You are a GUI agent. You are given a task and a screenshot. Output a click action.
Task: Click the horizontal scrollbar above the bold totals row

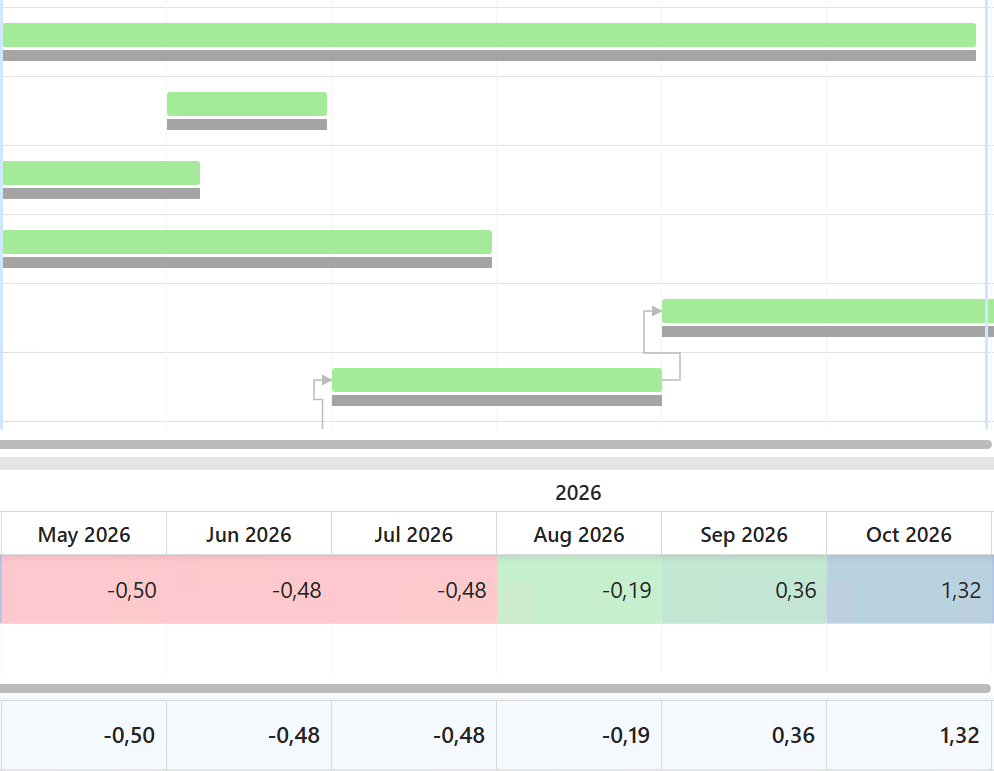495,689
